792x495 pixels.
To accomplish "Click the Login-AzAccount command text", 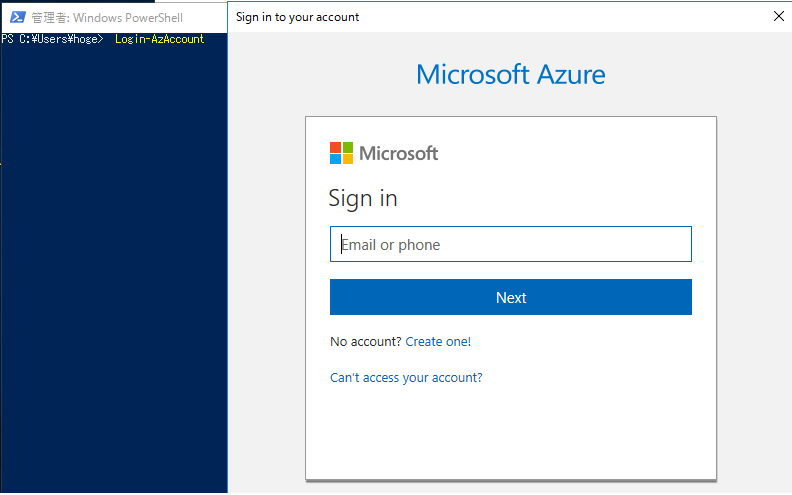I will click(x=160, y=39).
